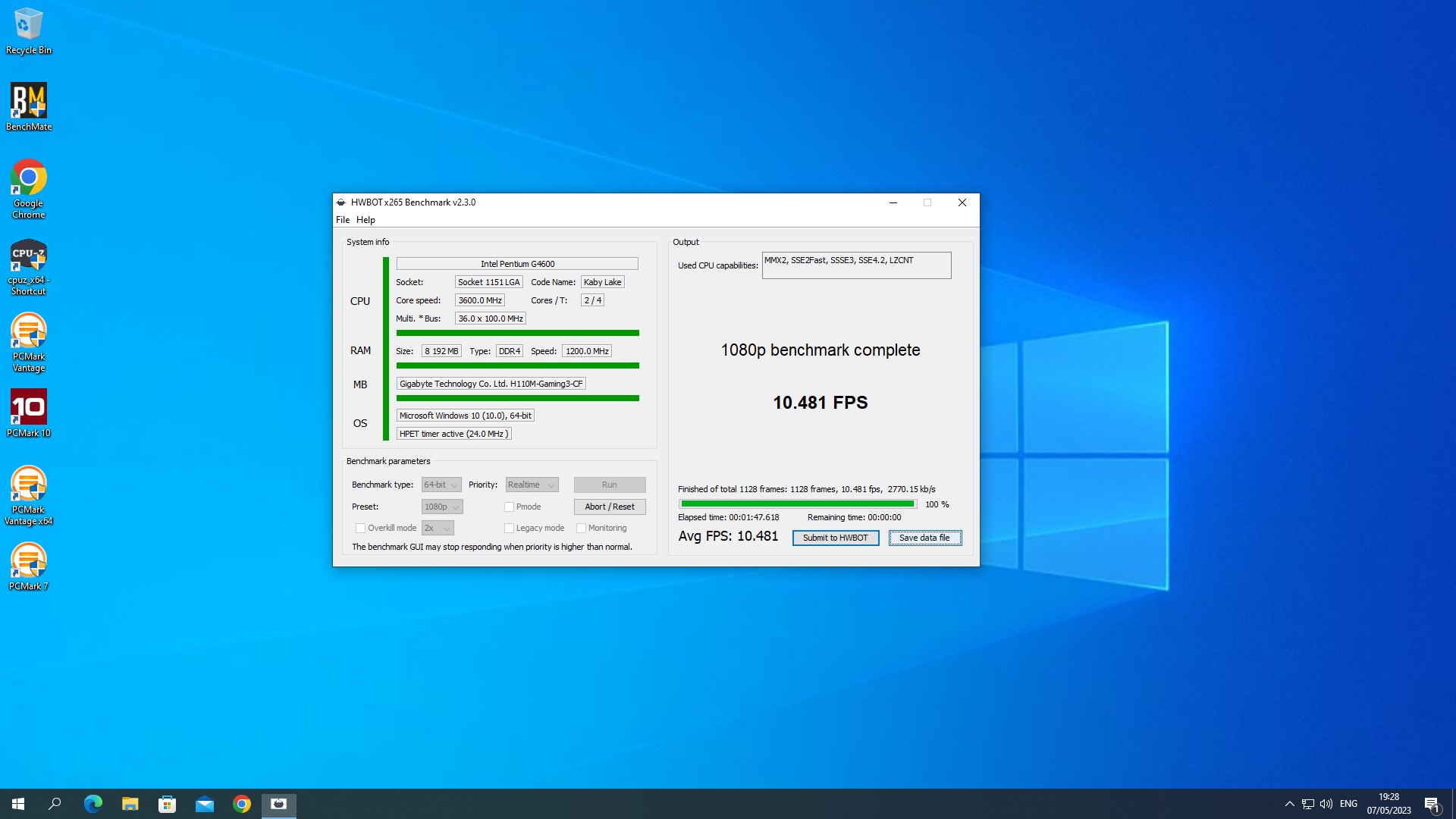Click the HWBOT x265 taskbar icon
Image resolution: width=1456 pixels, height=819 pixels.
(279, 804)
